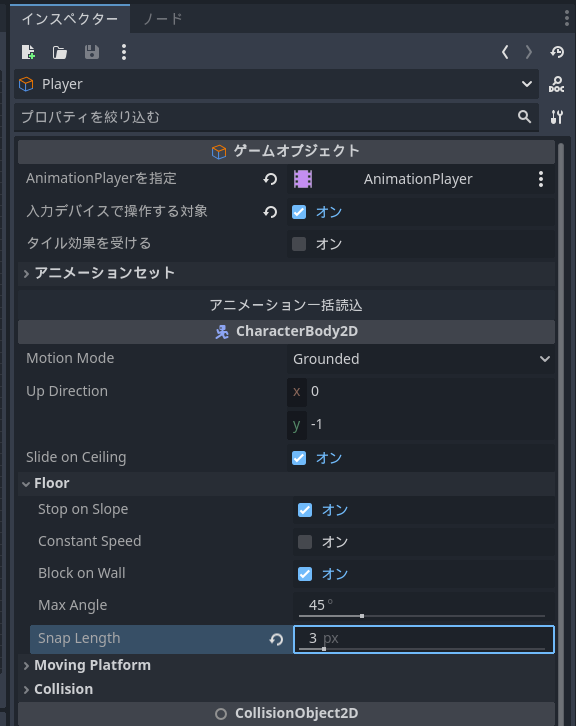Screen dimensions: 576x726
Task: Switch to the ノード tab
Action: tap(162, 19)
